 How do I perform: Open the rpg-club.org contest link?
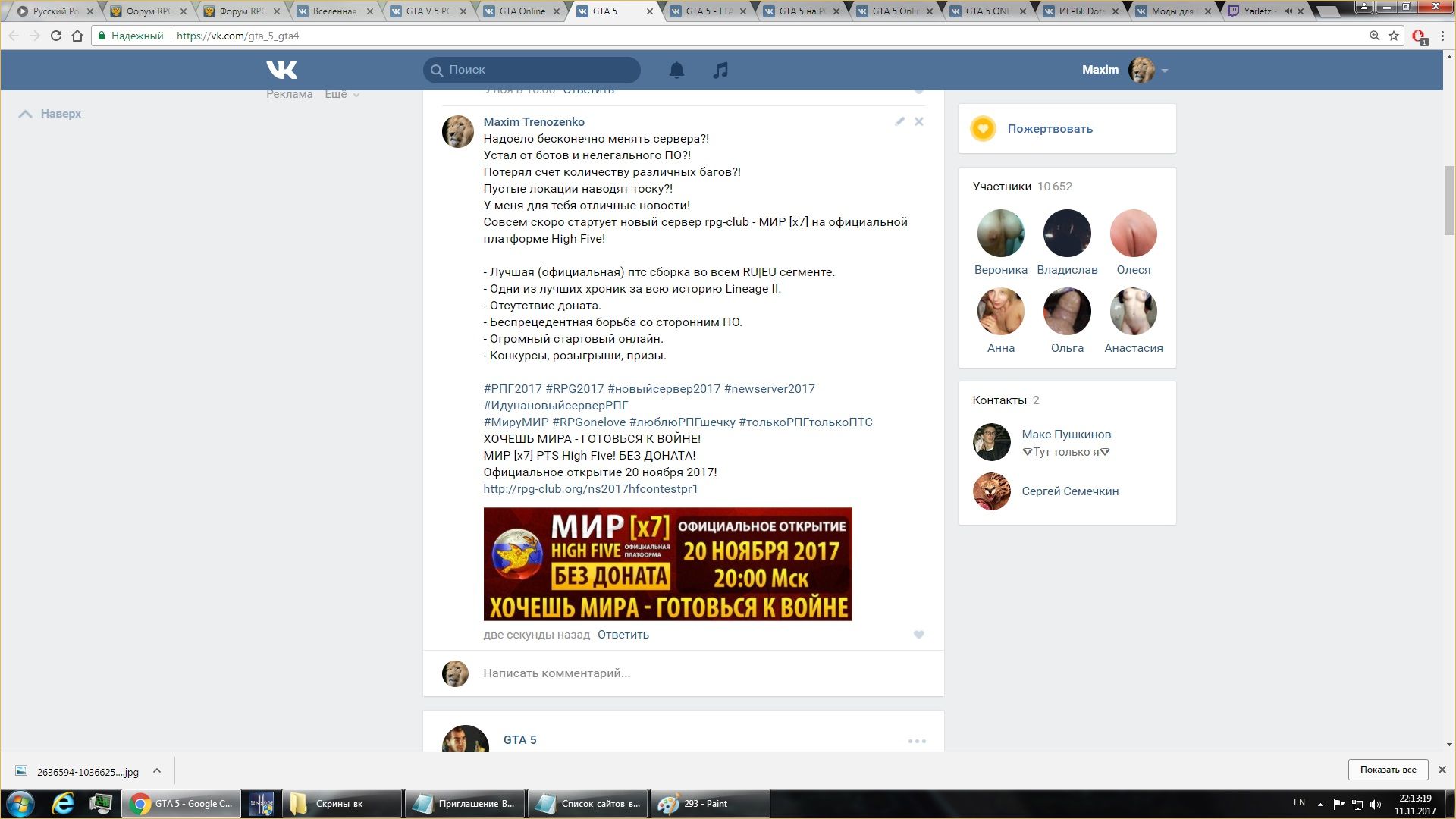(591, 489)
